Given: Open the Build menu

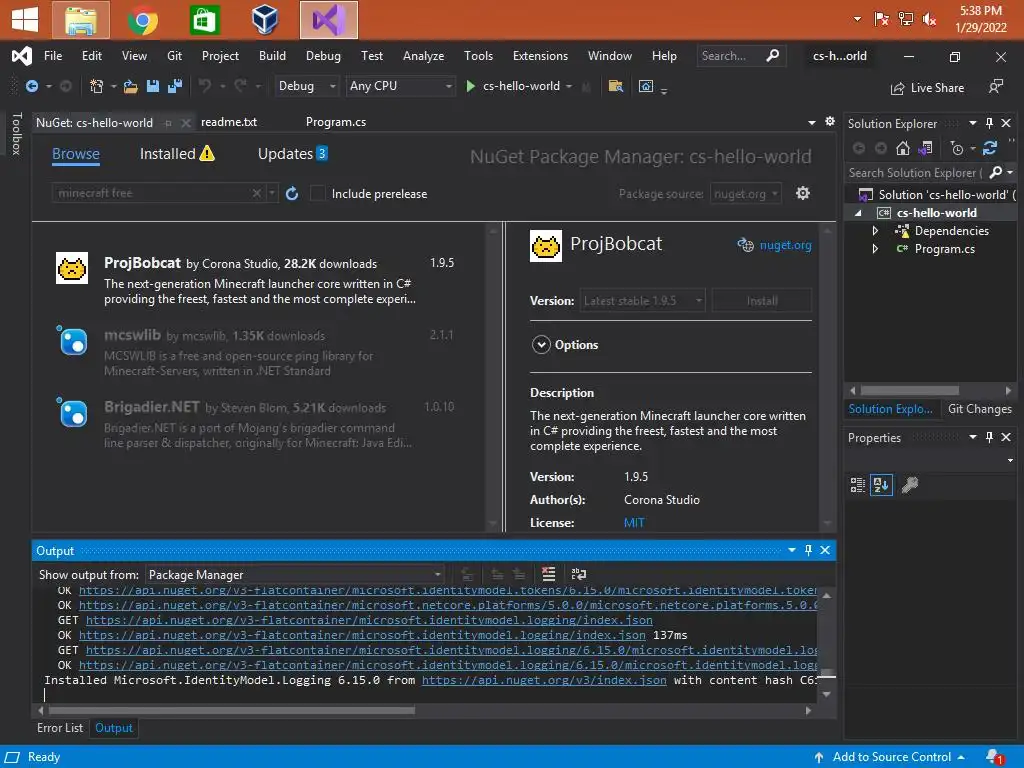Looking at the screenshot, I should pyautogui.click(x=272, y=56).
